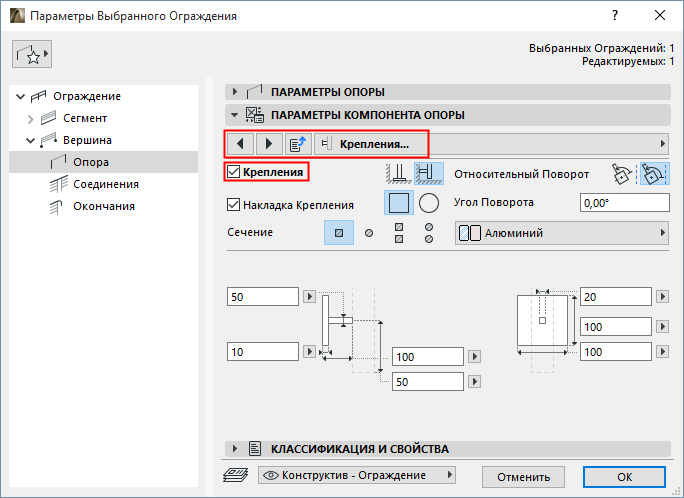Open arrow menu beside bottom right 100 field
Image resolution: width=684 pixels, height=498 pixels.
click(x=663, y=351)
